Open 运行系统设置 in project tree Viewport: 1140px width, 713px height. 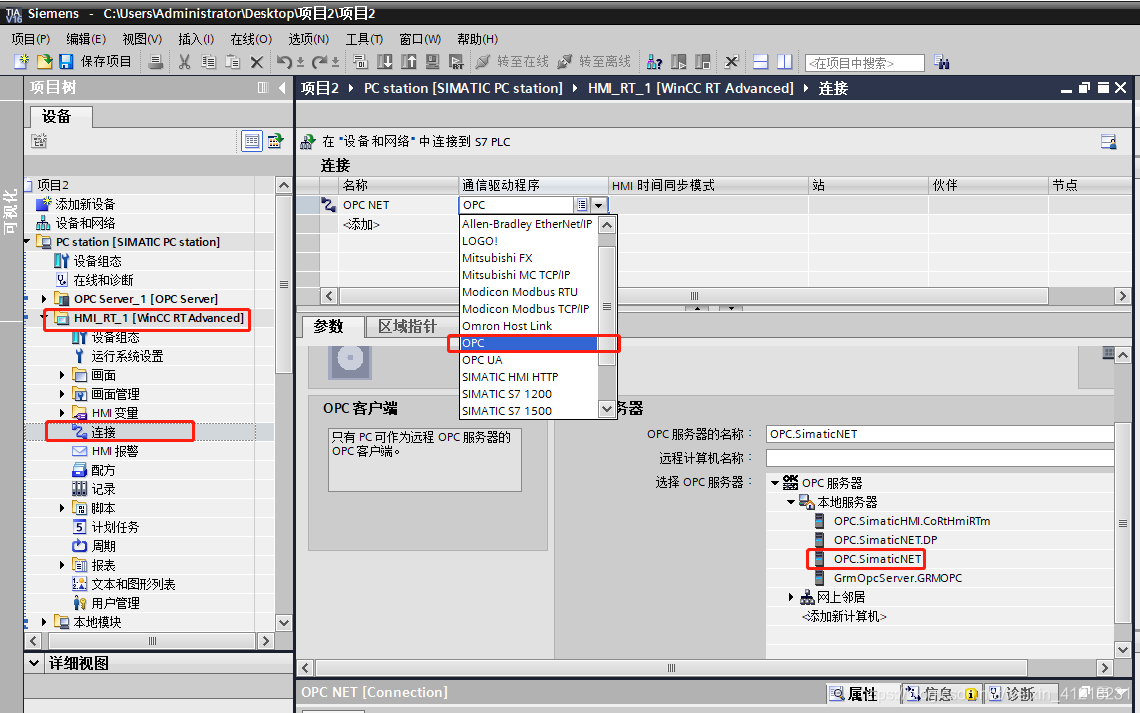click(x=127, y=356)
